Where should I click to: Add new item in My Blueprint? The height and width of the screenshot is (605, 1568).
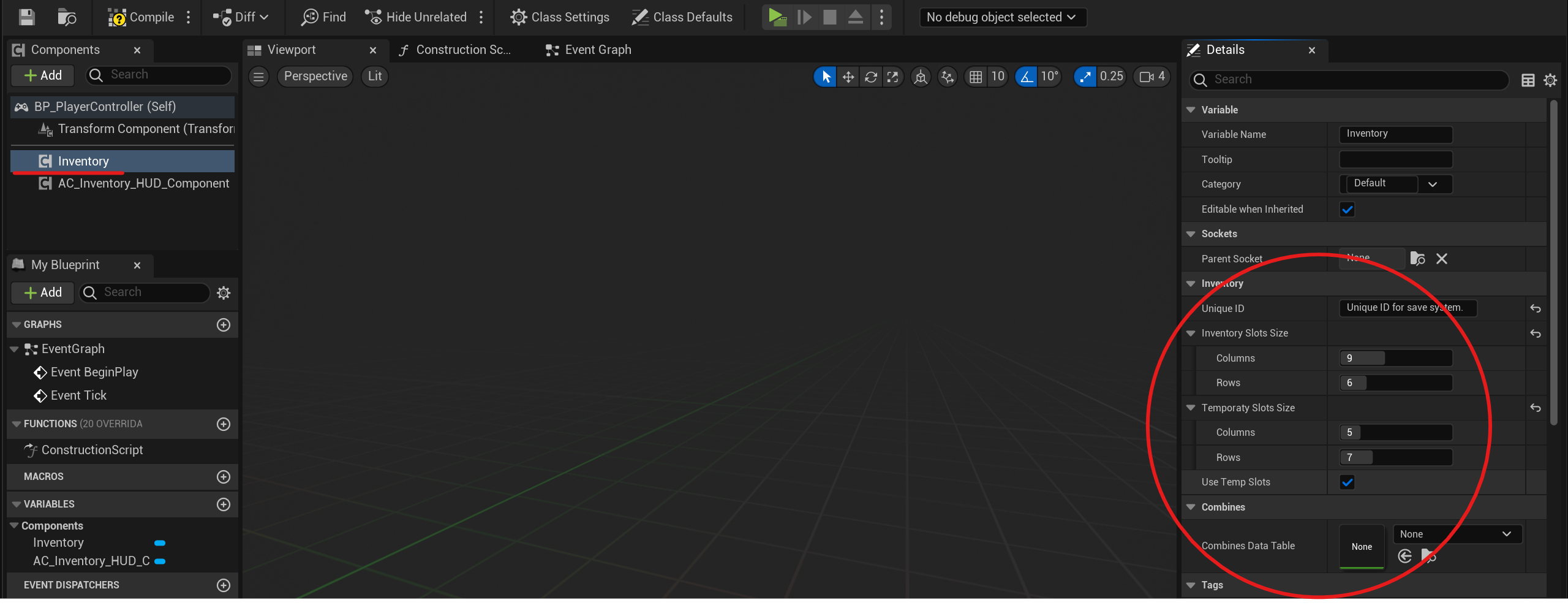click(x=42, y=293)
